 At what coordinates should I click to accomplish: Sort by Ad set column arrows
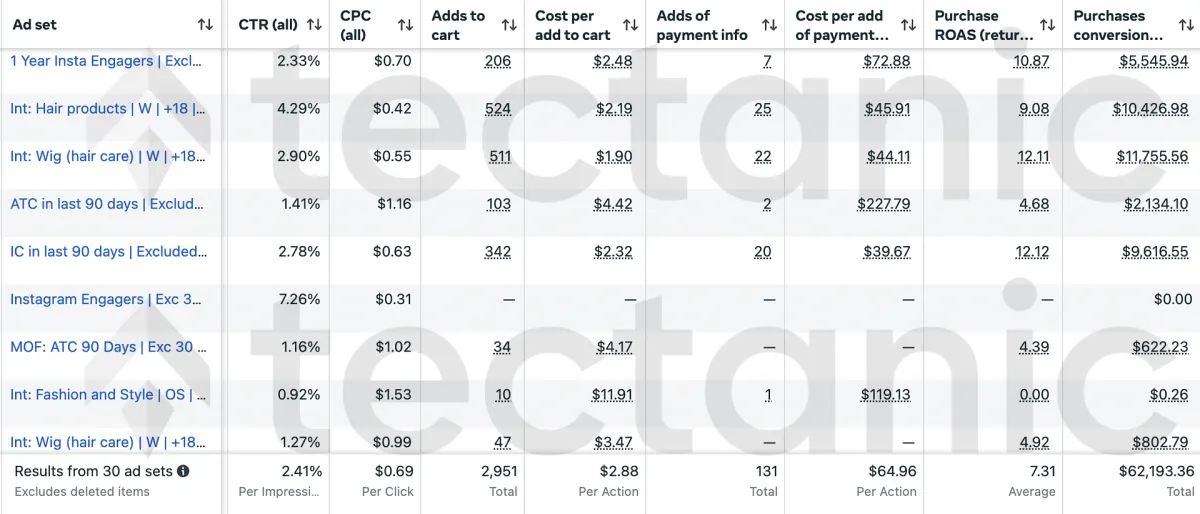click(205, 25)
